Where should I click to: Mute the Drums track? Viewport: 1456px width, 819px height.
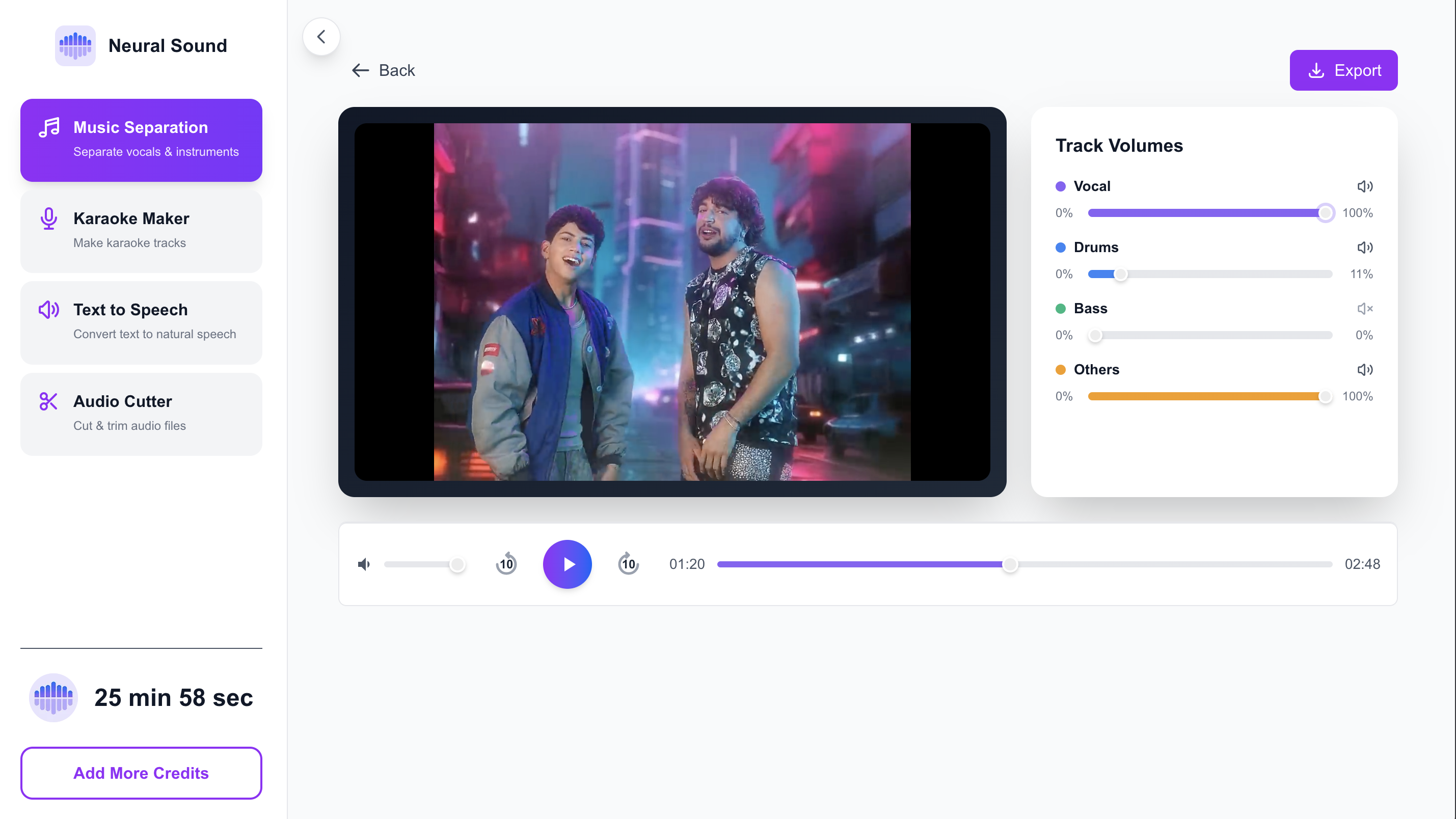(1365, 247)
